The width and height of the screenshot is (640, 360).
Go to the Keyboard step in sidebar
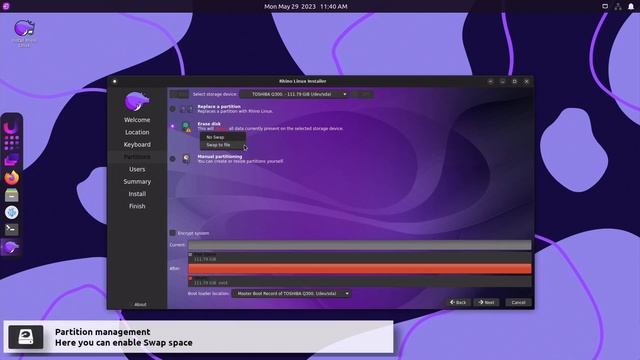(x=137, y=144)
